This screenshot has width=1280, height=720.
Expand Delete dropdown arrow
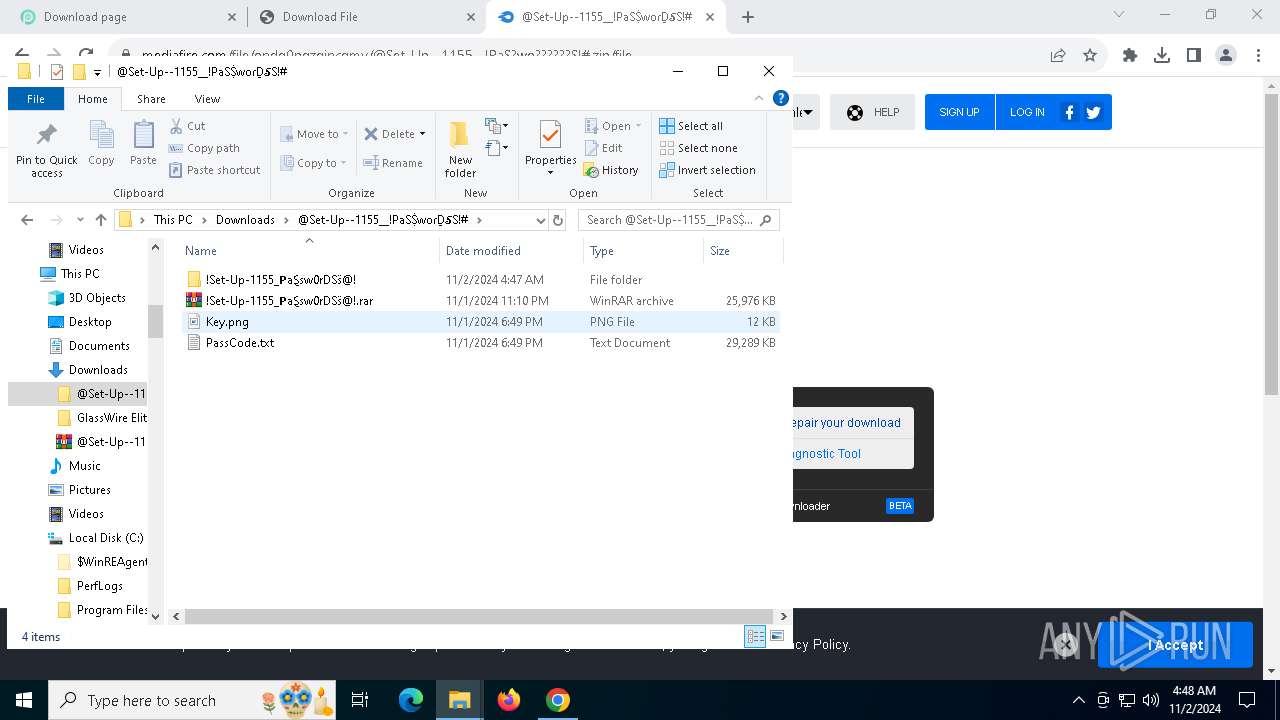coord(422,134)
